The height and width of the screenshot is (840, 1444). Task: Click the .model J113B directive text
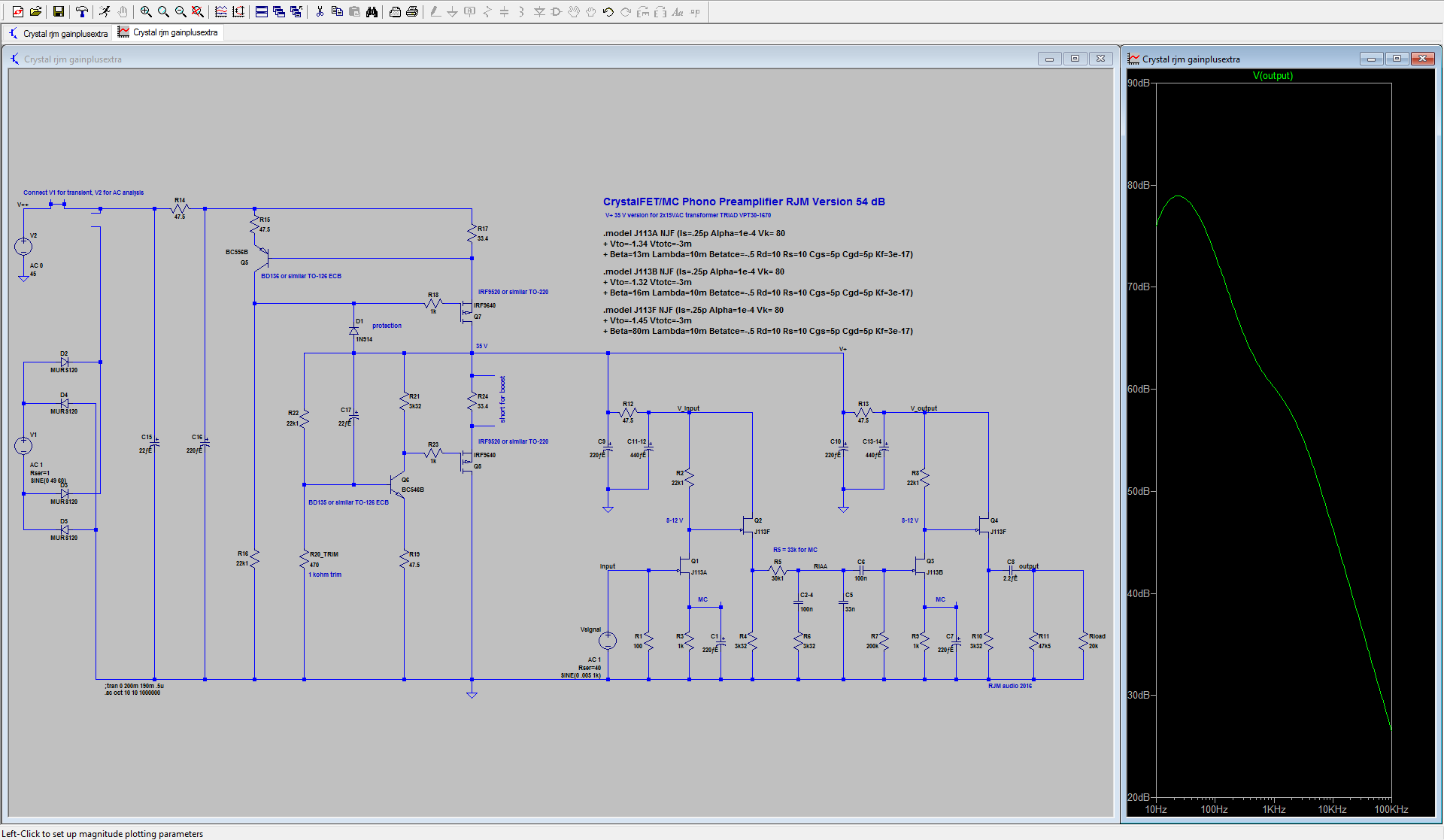click(757, 282)
